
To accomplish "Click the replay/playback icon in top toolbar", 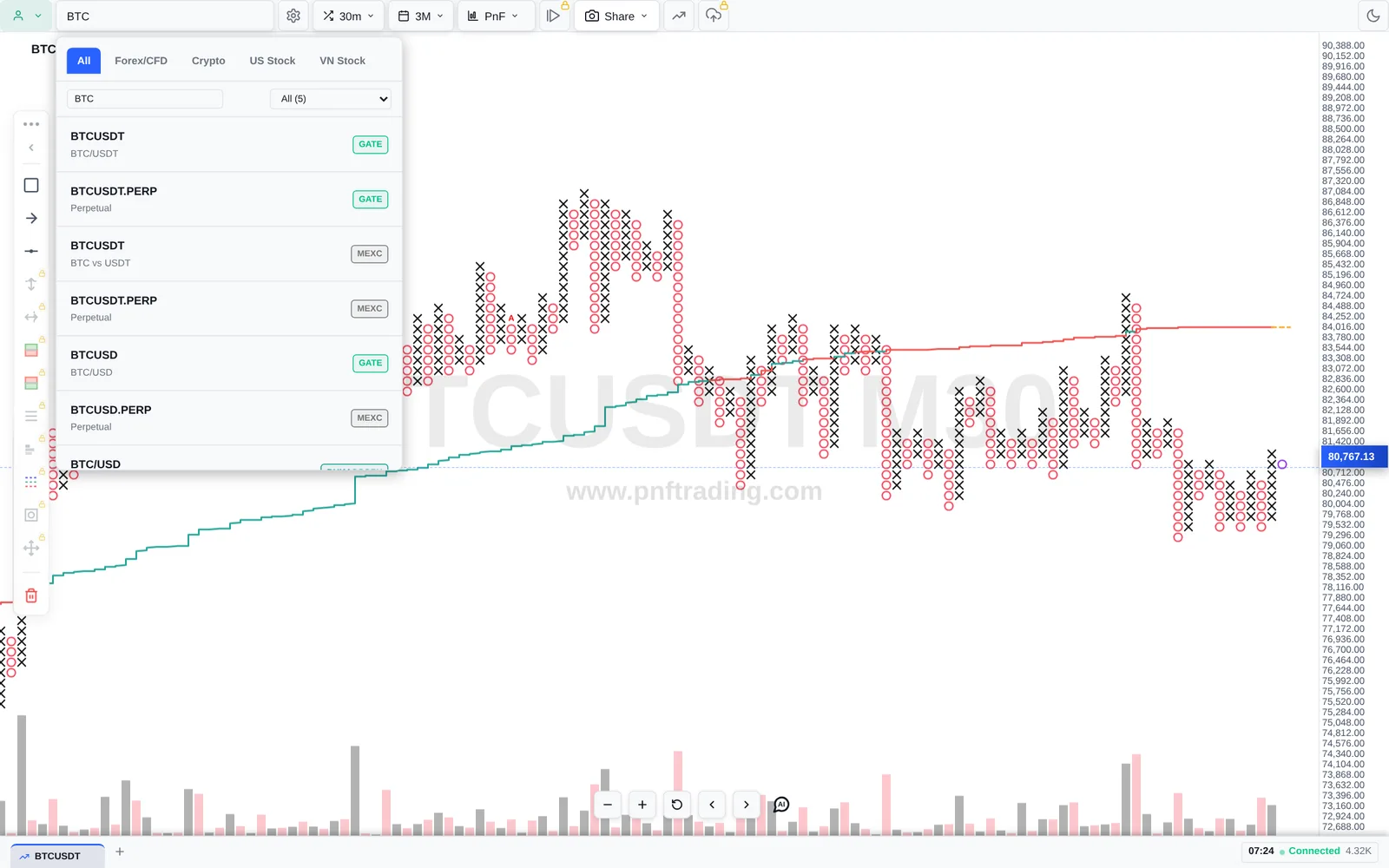I will click(553, 16).
